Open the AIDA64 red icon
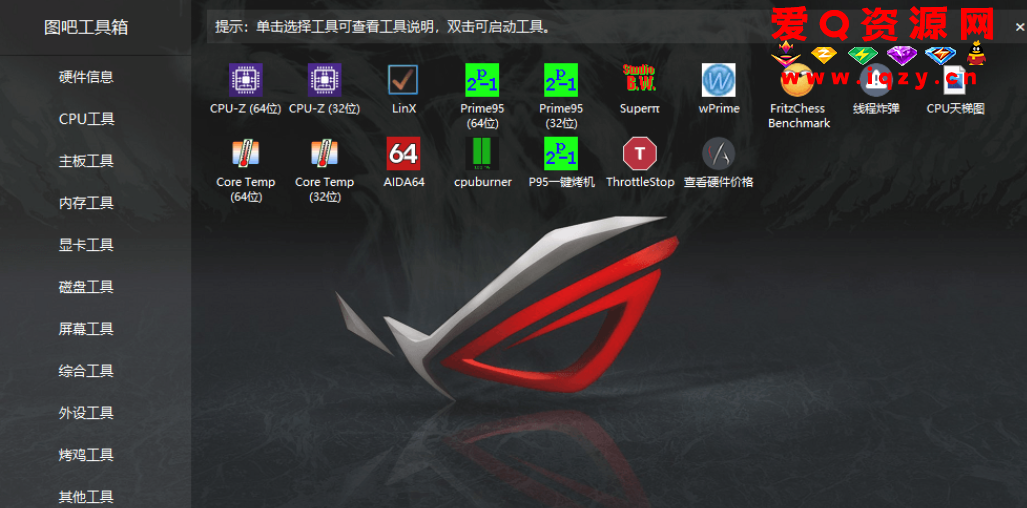Image resolution: width=1027 pixels, height=508 pixels. click(x=403, y=153)
